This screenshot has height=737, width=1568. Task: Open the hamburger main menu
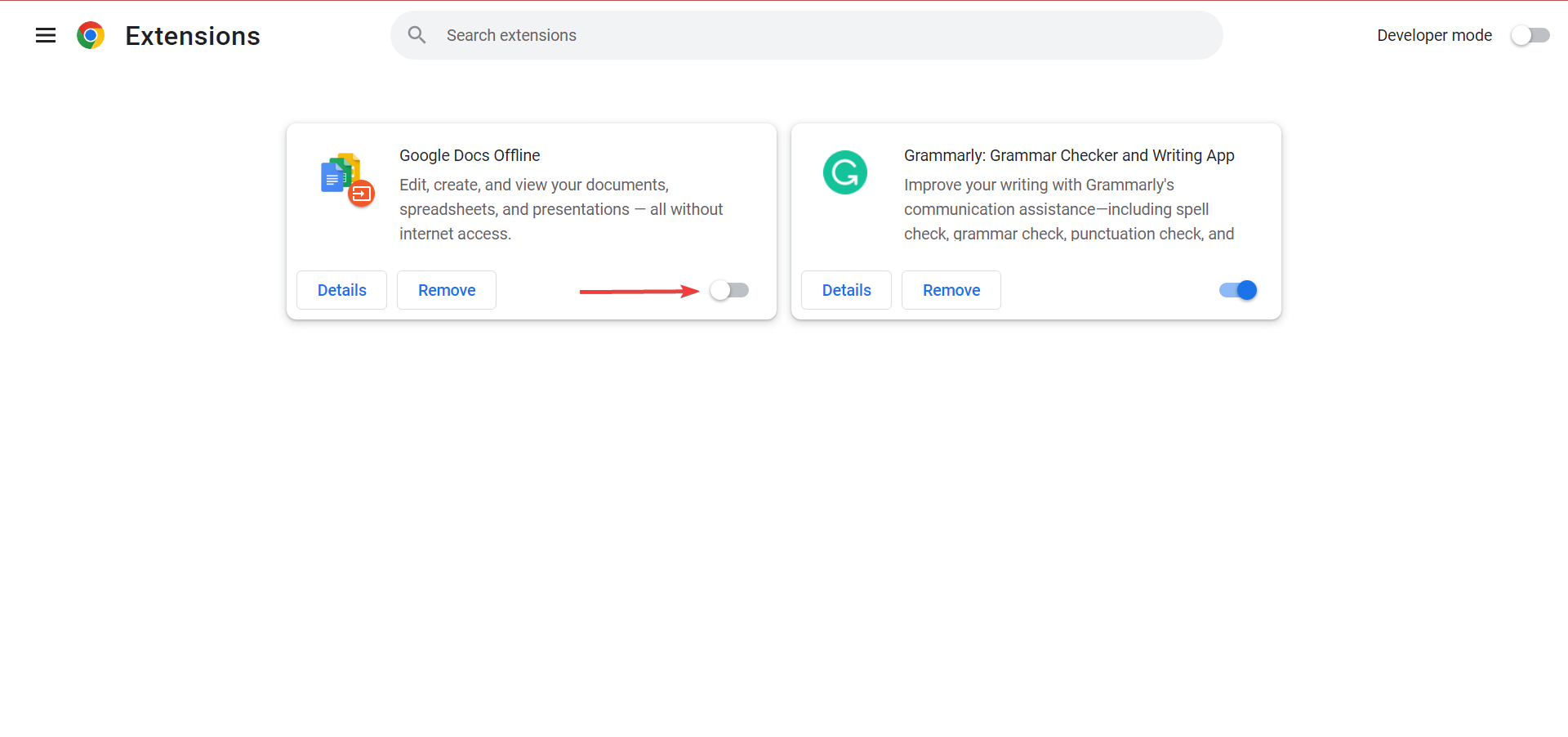point(46,35)
